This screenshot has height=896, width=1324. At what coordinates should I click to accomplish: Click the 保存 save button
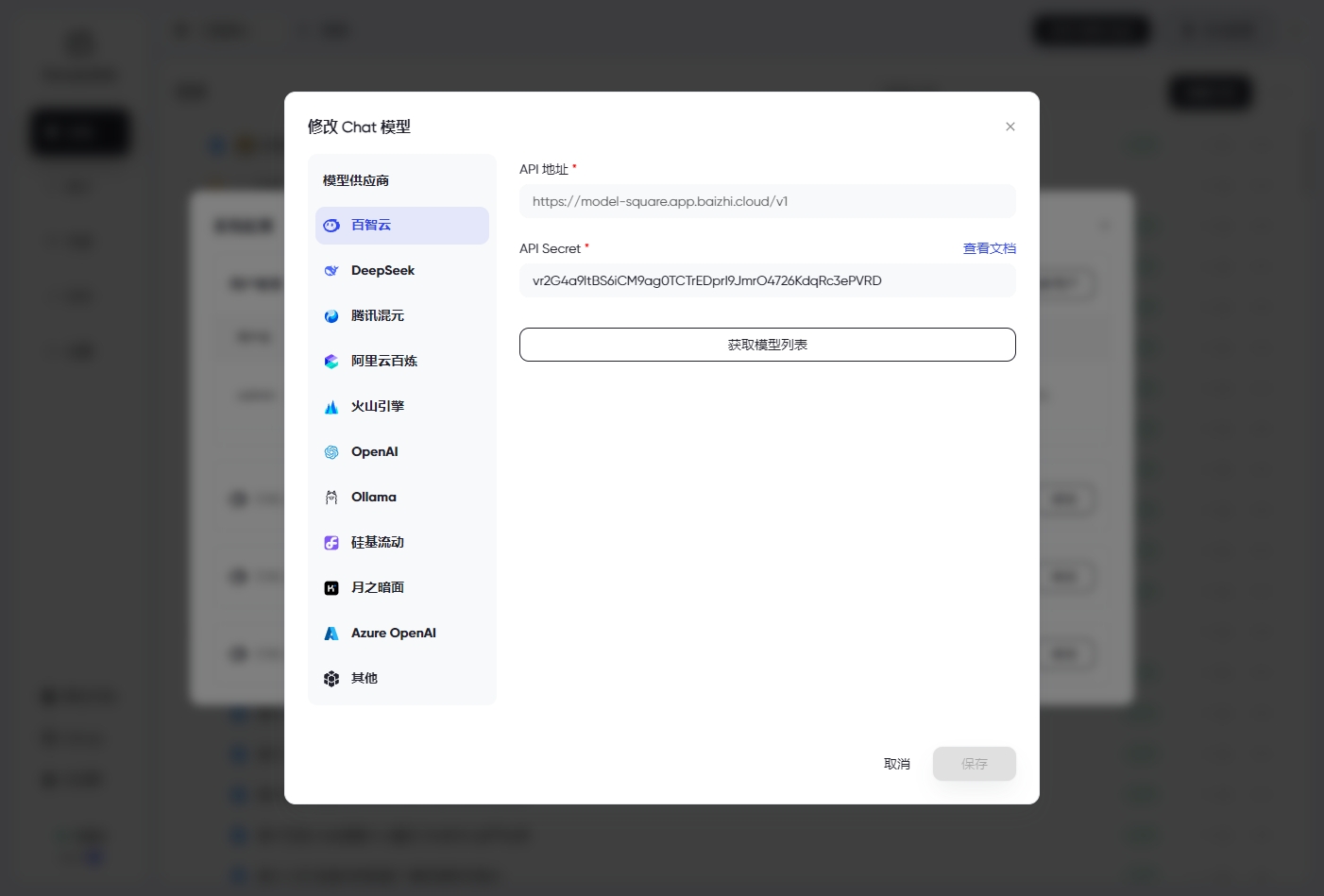coord(975,764)
